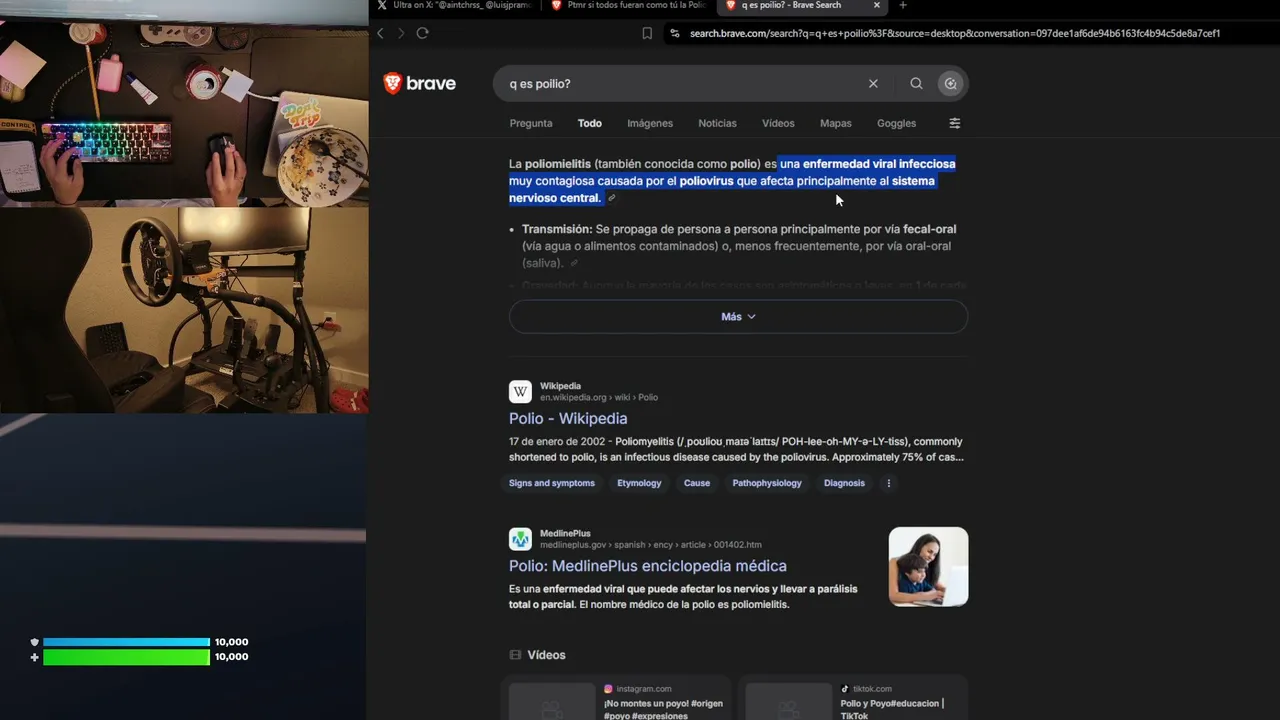This screenshot has height=720, width=1280.
Task: Click the MedlinePlus favicon in results
Action: click(x=520, y=539)
